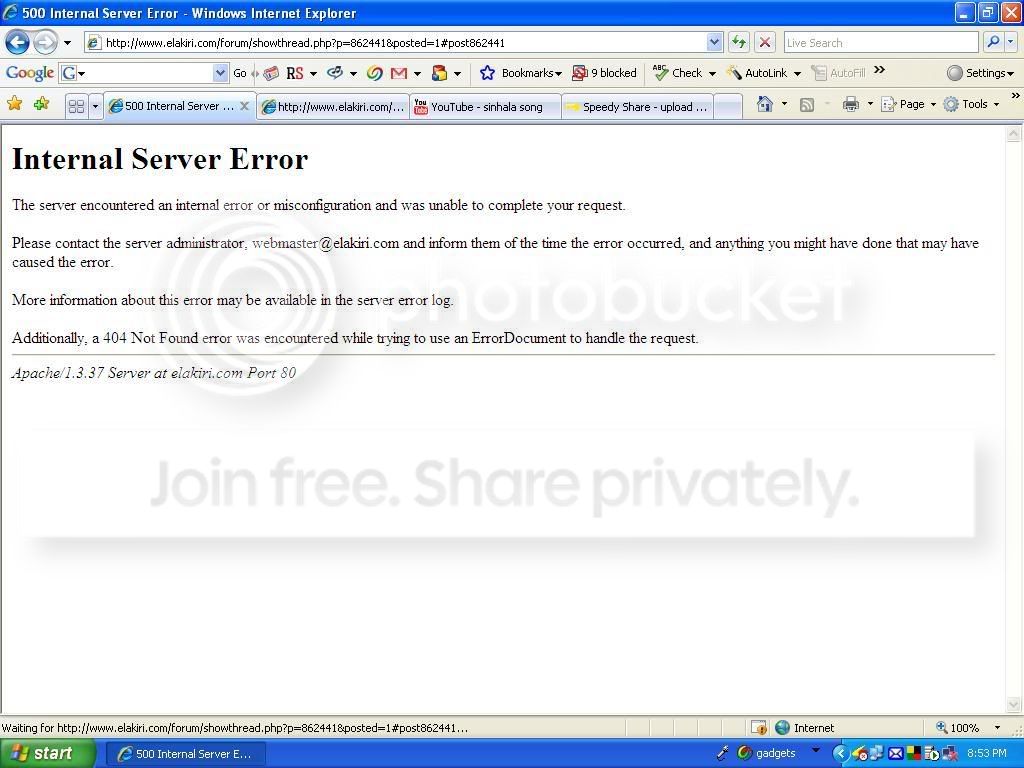Click the 9 blocked popup blocker button
Screen dimensions: 1024x768
pyautogui.click(x=604, y=73)
